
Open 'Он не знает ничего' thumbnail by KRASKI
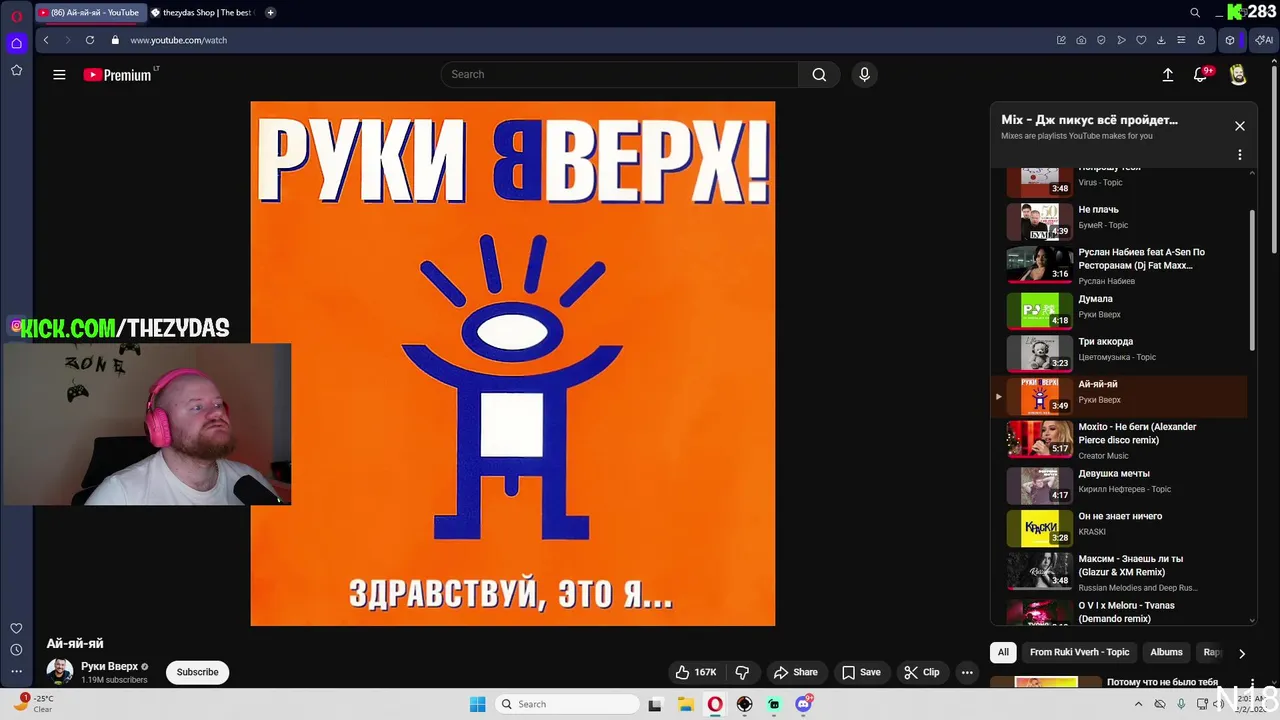[x=1039, y=528]
